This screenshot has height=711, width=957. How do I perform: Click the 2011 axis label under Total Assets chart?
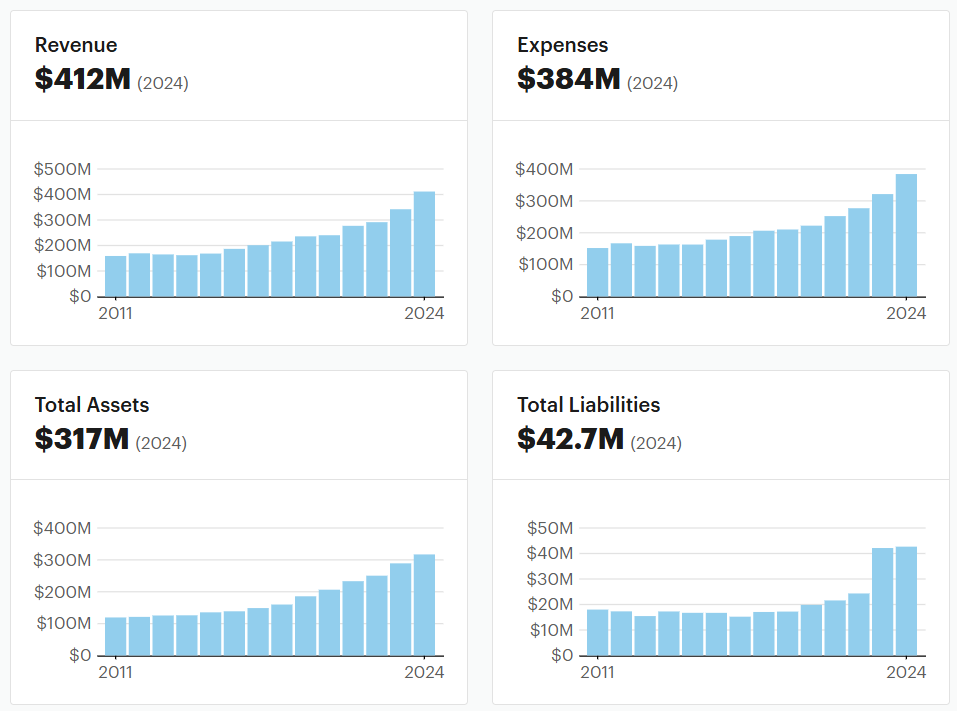116,672
